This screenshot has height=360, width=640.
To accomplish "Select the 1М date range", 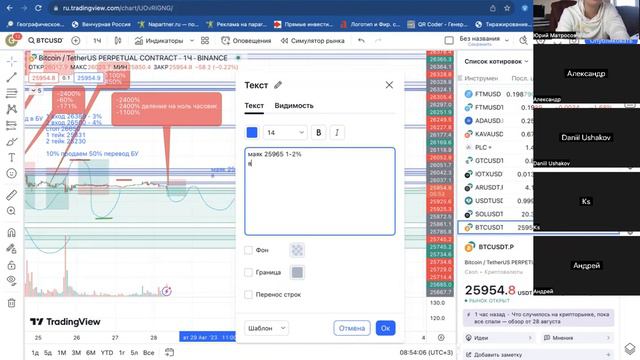I will (x=62, y=352).
